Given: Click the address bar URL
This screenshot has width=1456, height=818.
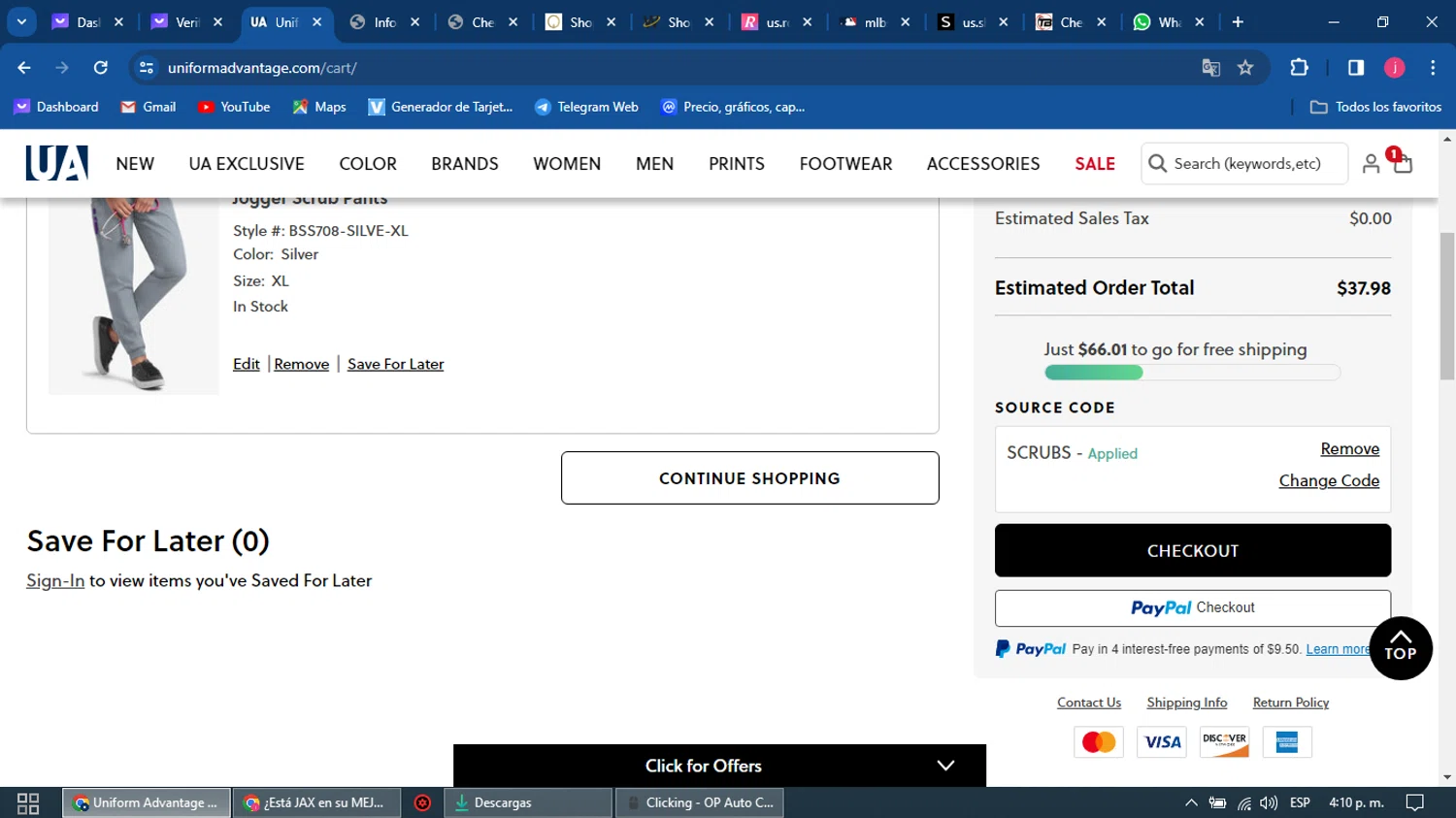Looking at the screenshot, I should pos(262,68).
